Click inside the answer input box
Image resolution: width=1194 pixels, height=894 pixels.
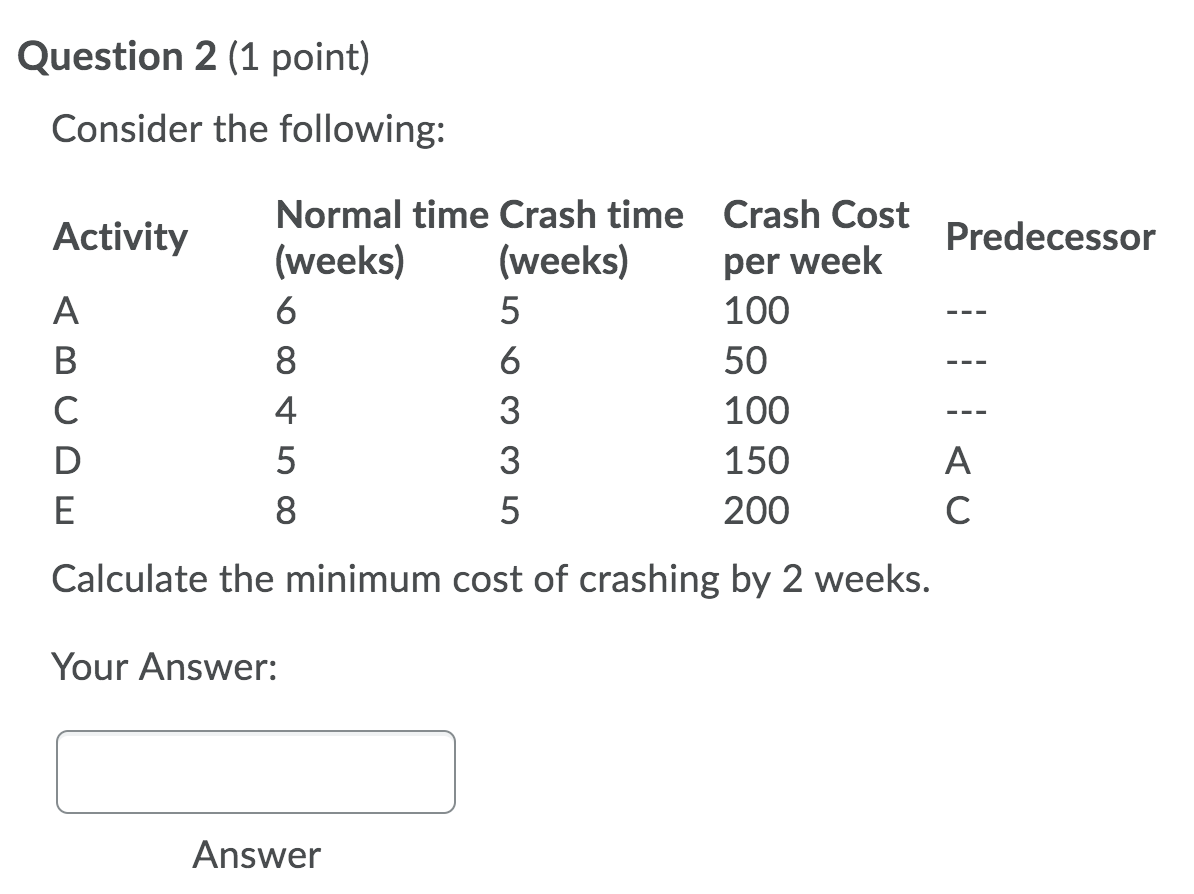coord(255,772)
